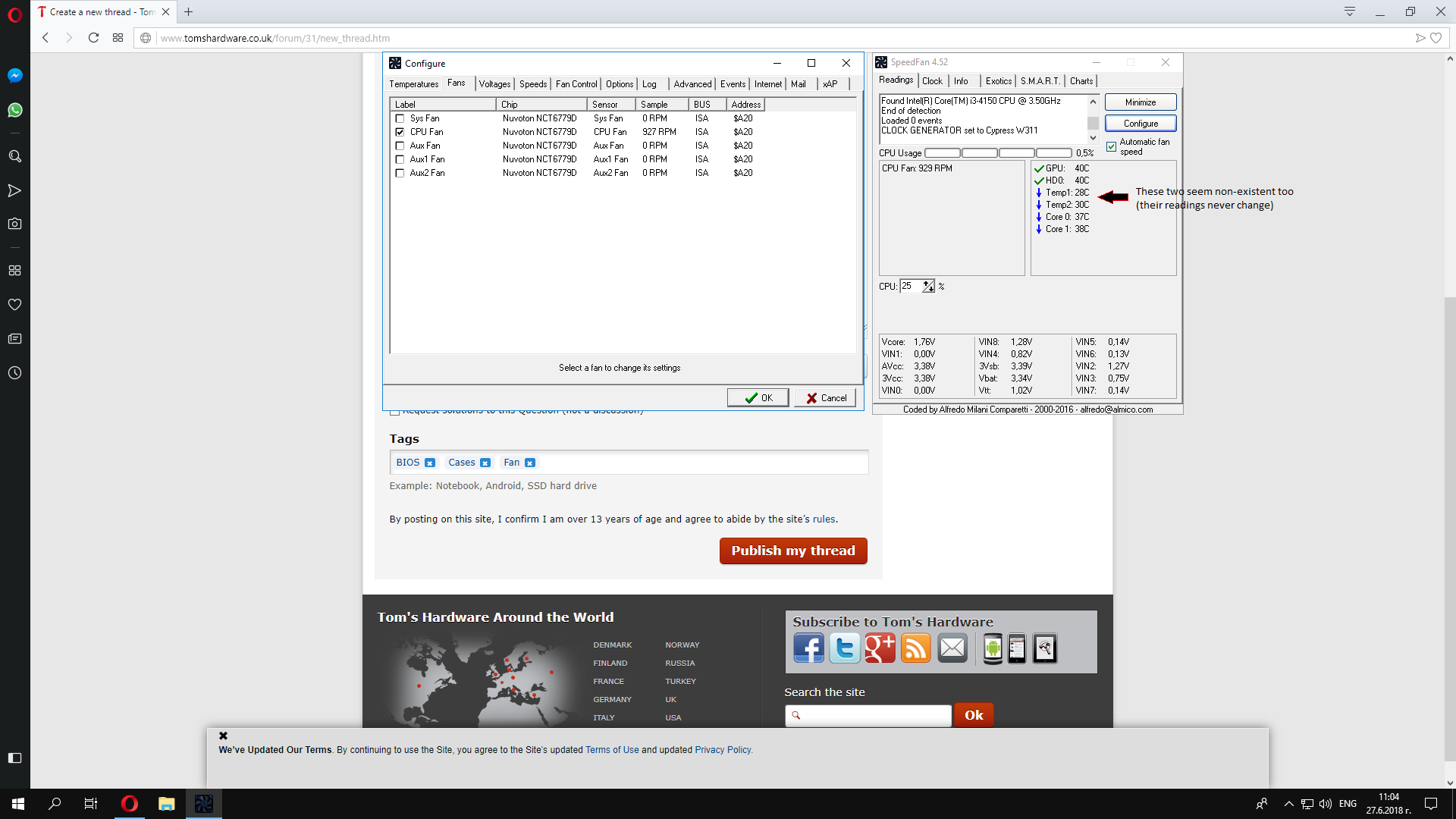Click the RSS feed icon
The width and height of the screenshot is (1456, 819).
click(915, 648)
